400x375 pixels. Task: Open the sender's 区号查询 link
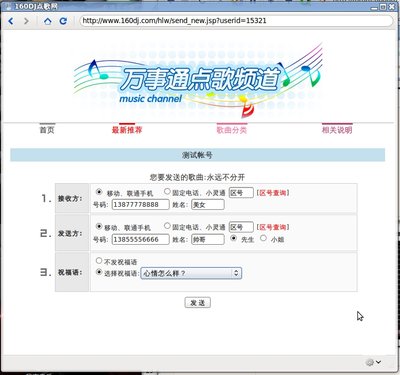click(273, 227)
